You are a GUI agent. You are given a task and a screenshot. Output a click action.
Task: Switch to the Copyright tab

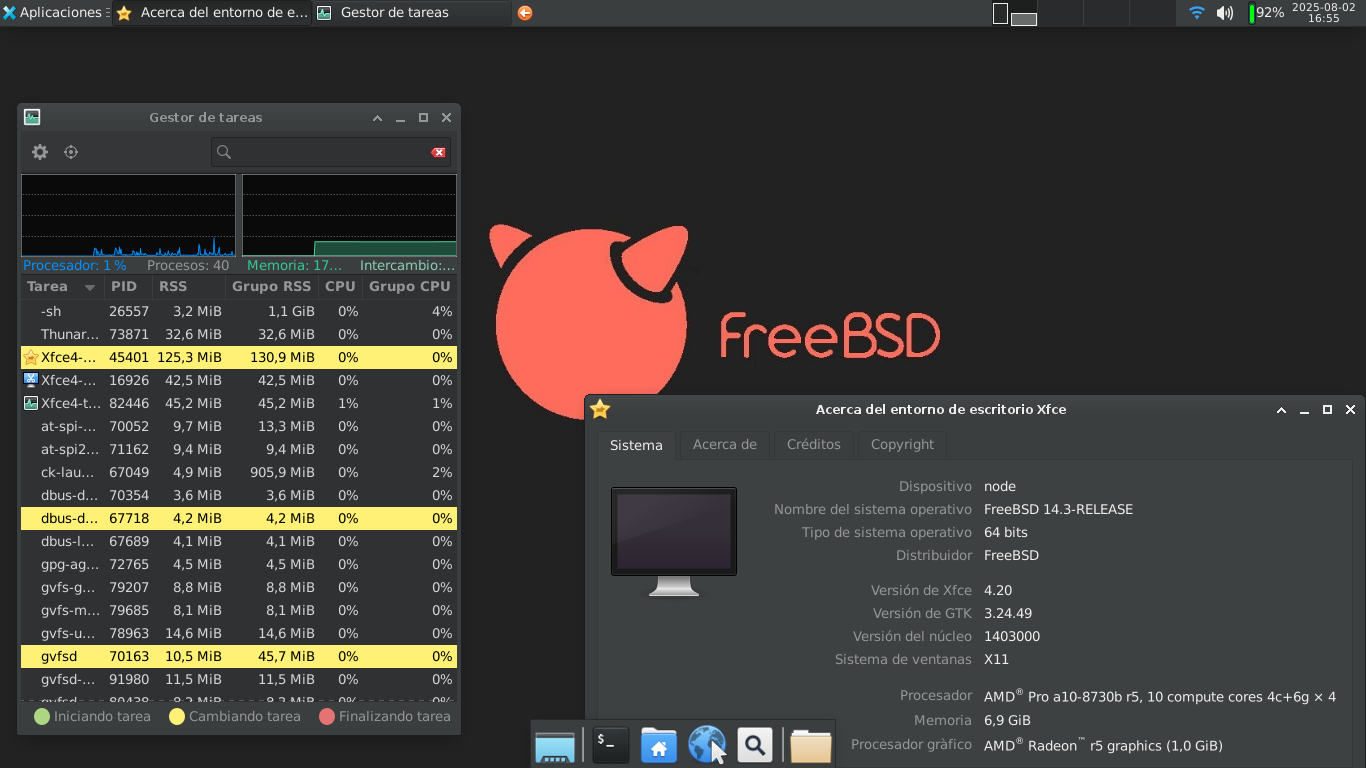[x=901, y=444]
